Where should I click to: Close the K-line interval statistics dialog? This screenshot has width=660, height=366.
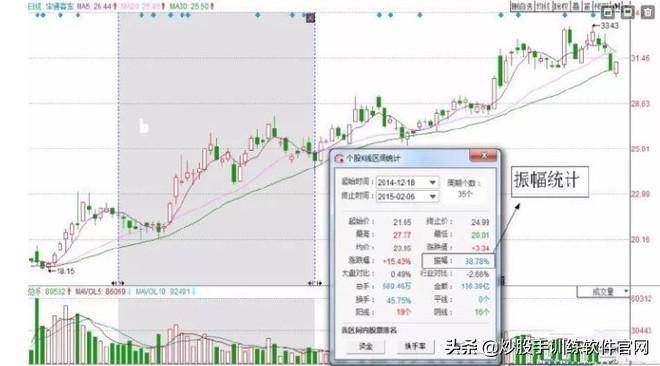[x=484, y=156]
